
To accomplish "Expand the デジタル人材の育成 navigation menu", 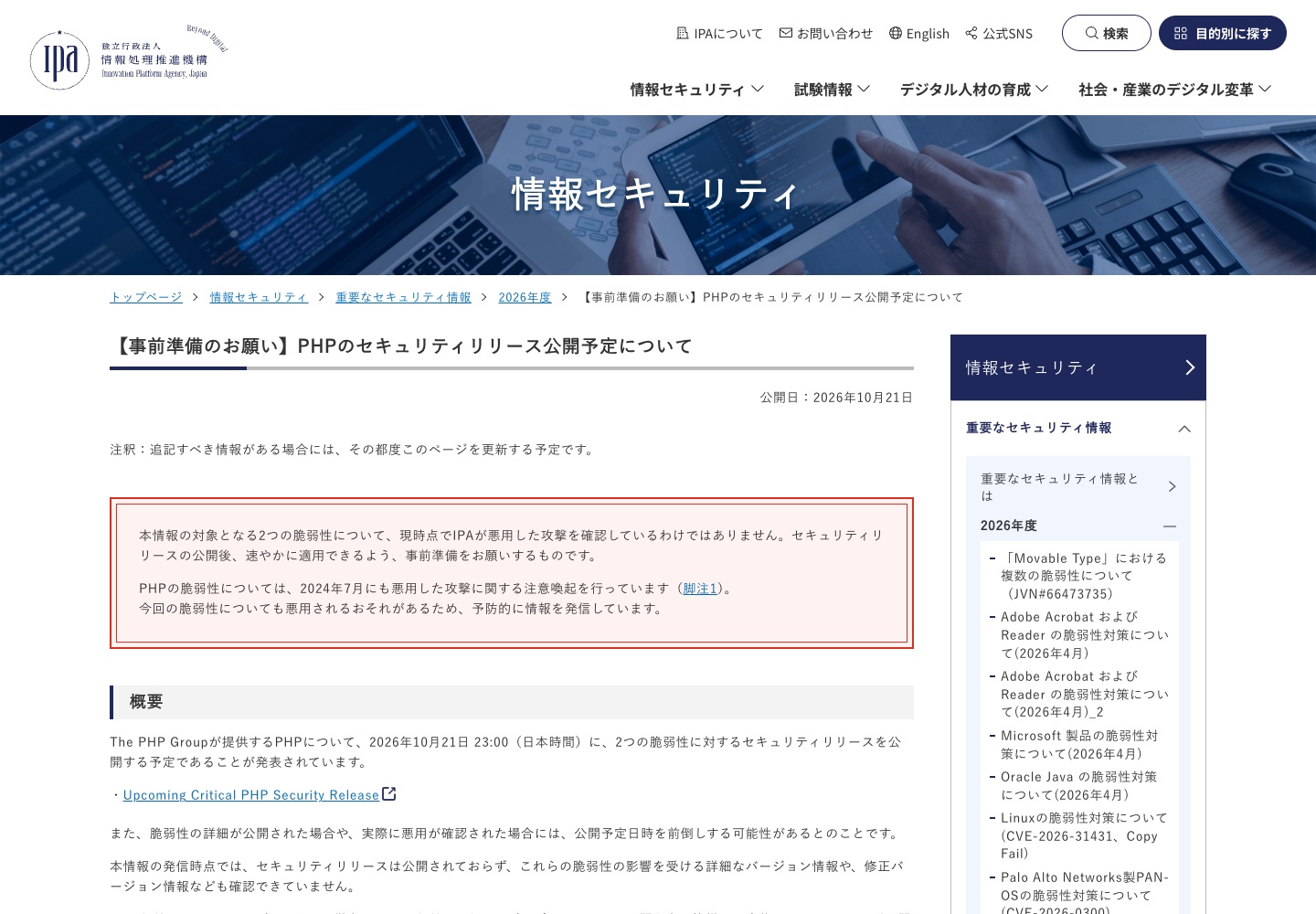I will (974, 89).
